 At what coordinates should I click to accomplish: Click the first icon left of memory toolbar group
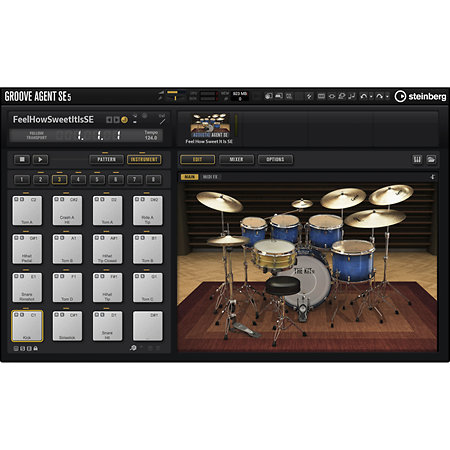[x=268, y=96]
